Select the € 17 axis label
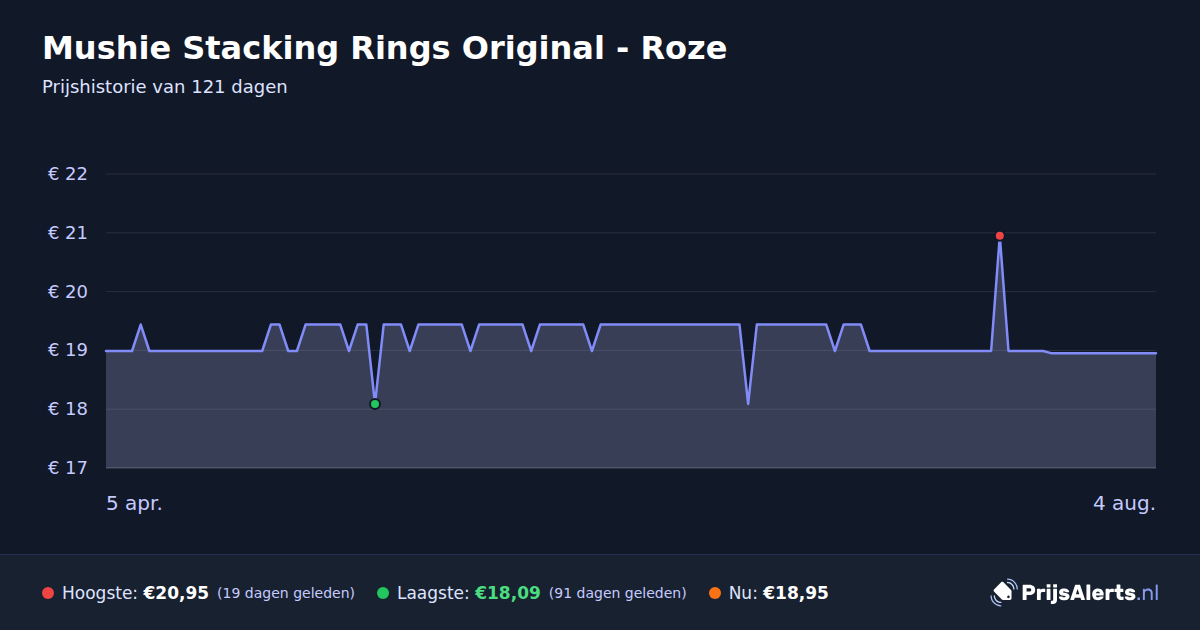This screenshot has height=630, width=1200. coord(68,468)
